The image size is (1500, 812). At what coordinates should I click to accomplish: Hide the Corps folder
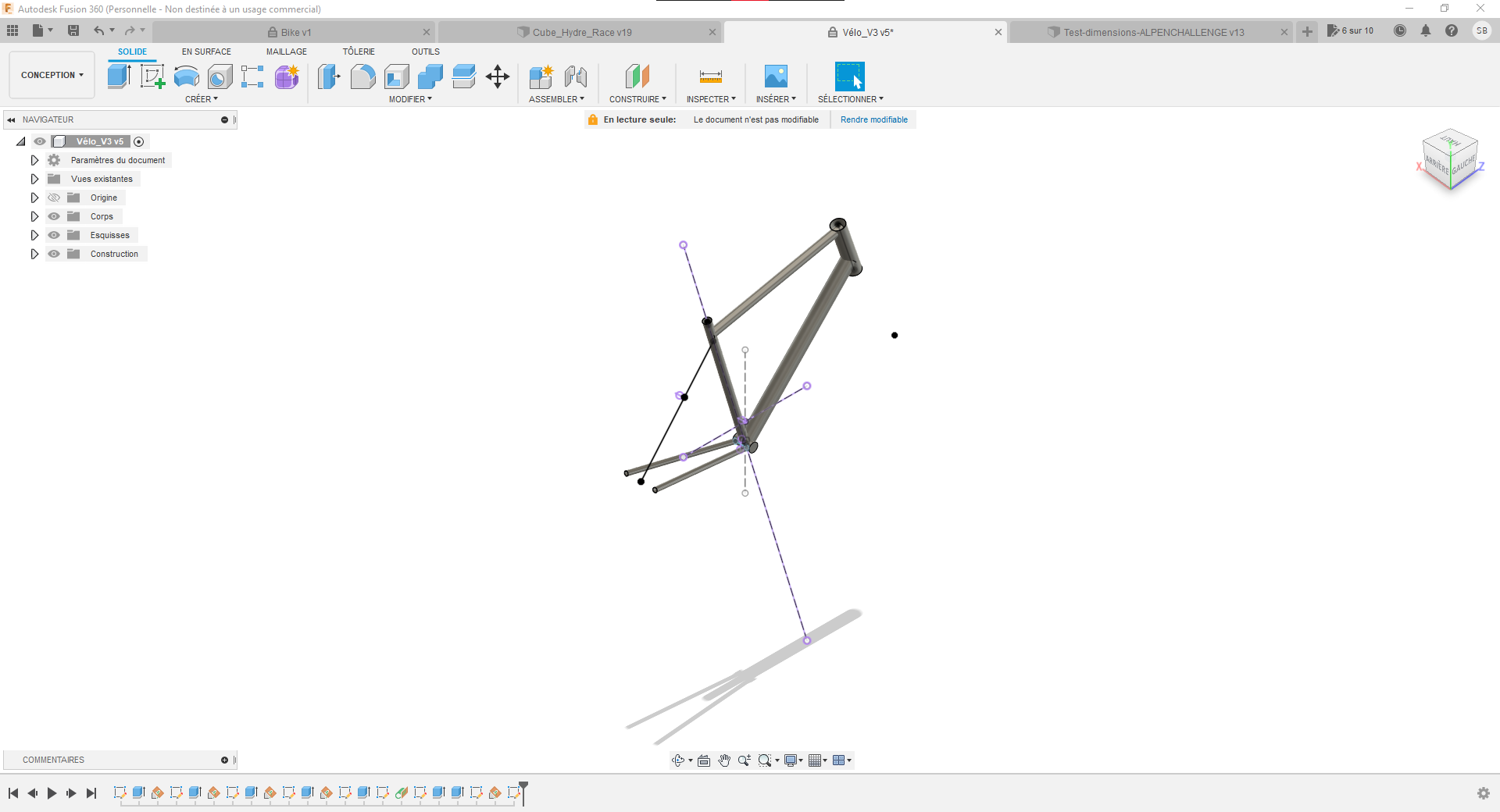[x=54, y=216]
